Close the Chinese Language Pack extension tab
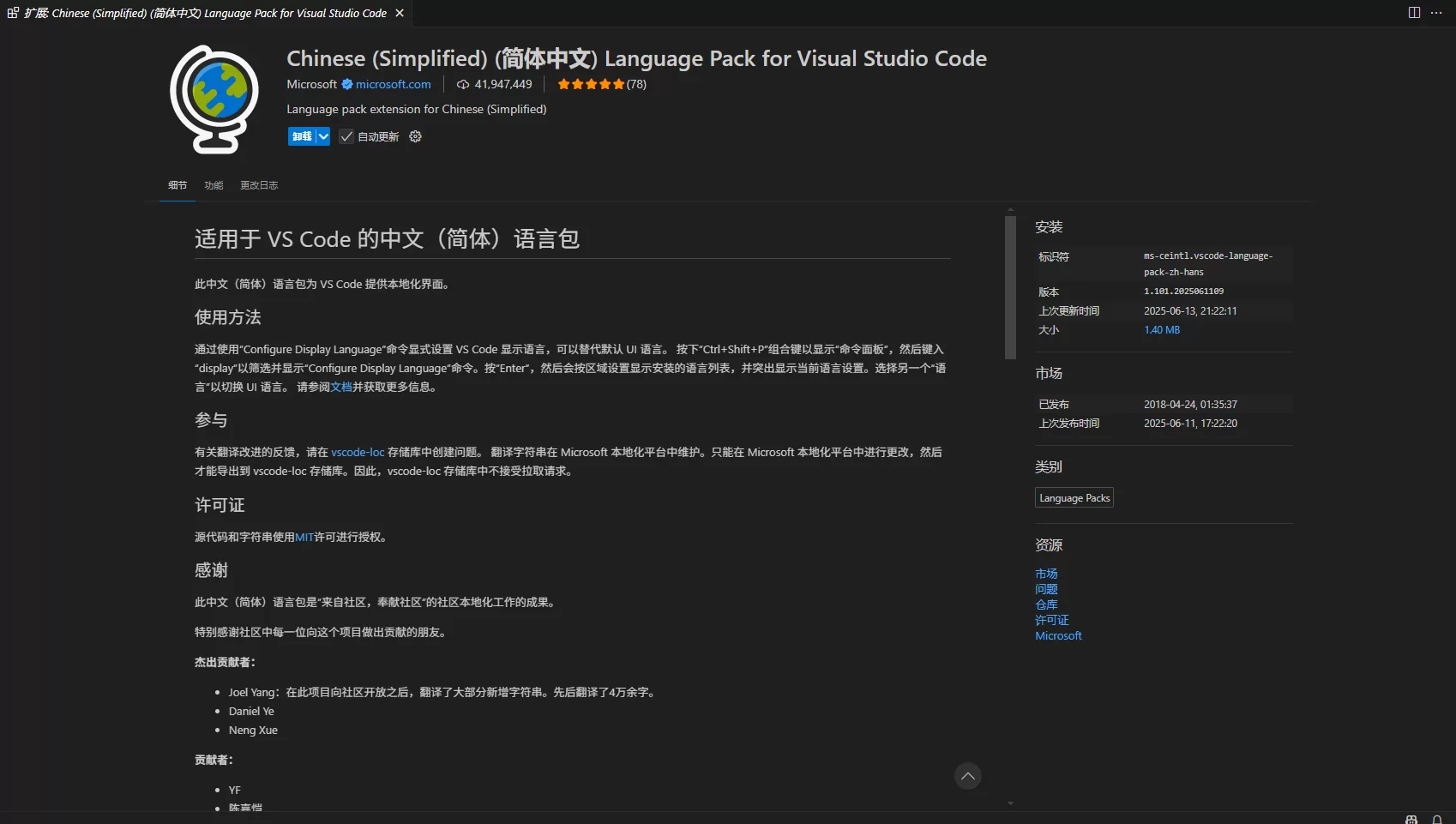Image resolution: width=1456 pixels, height=824 pixels. pyautogui.click(x=400, y=13)
